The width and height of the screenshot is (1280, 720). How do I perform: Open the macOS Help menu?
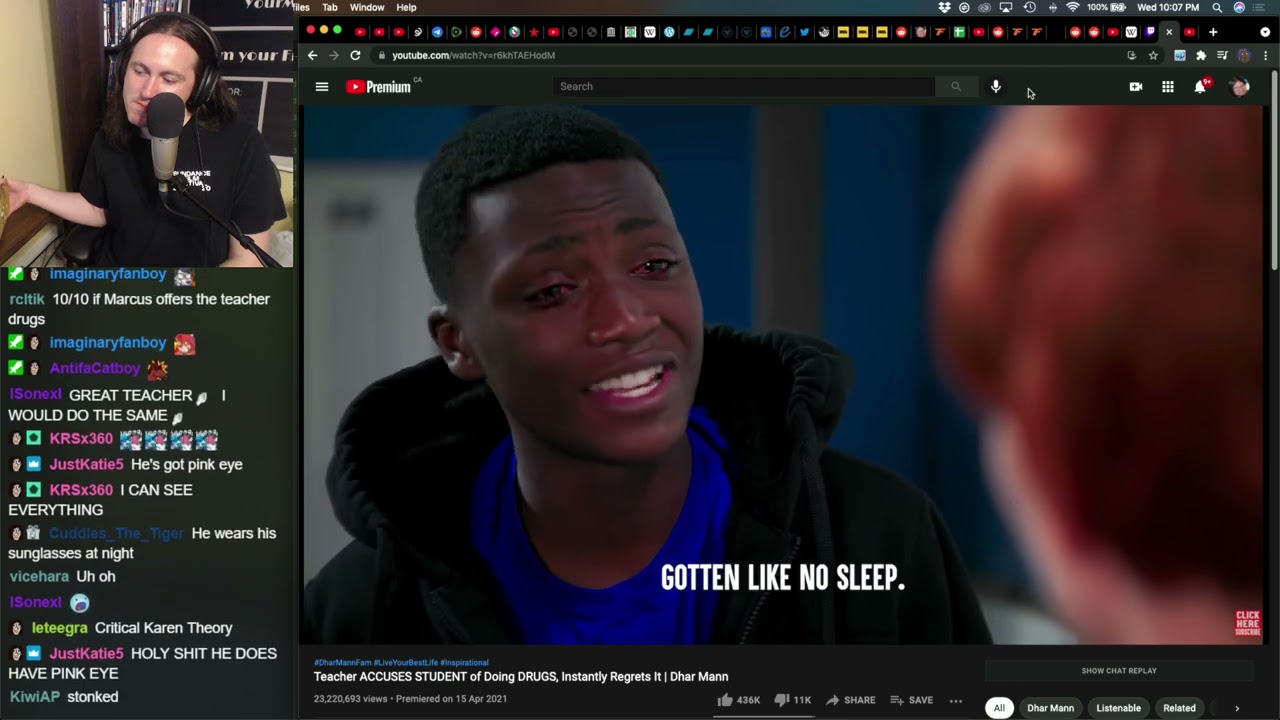tap(406, 7)
